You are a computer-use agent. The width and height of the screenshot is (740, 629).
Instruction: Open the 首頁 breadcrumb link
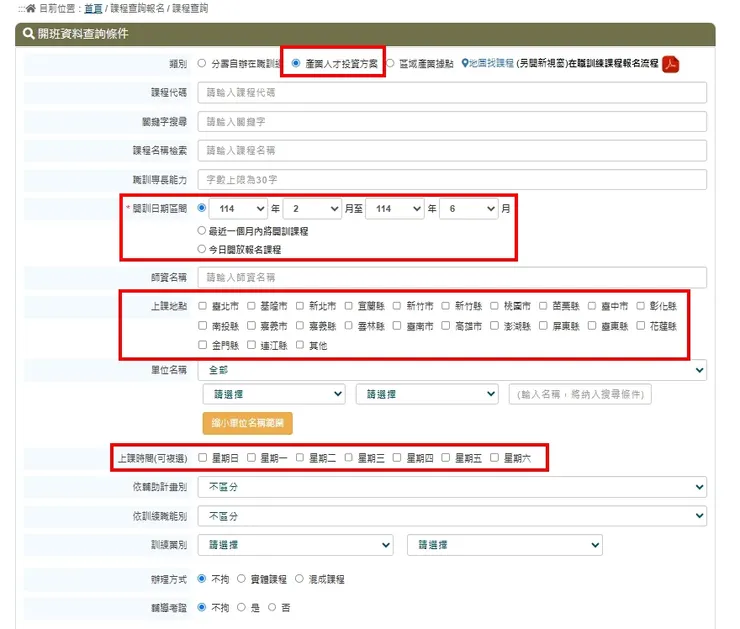(x=93, y=8)
